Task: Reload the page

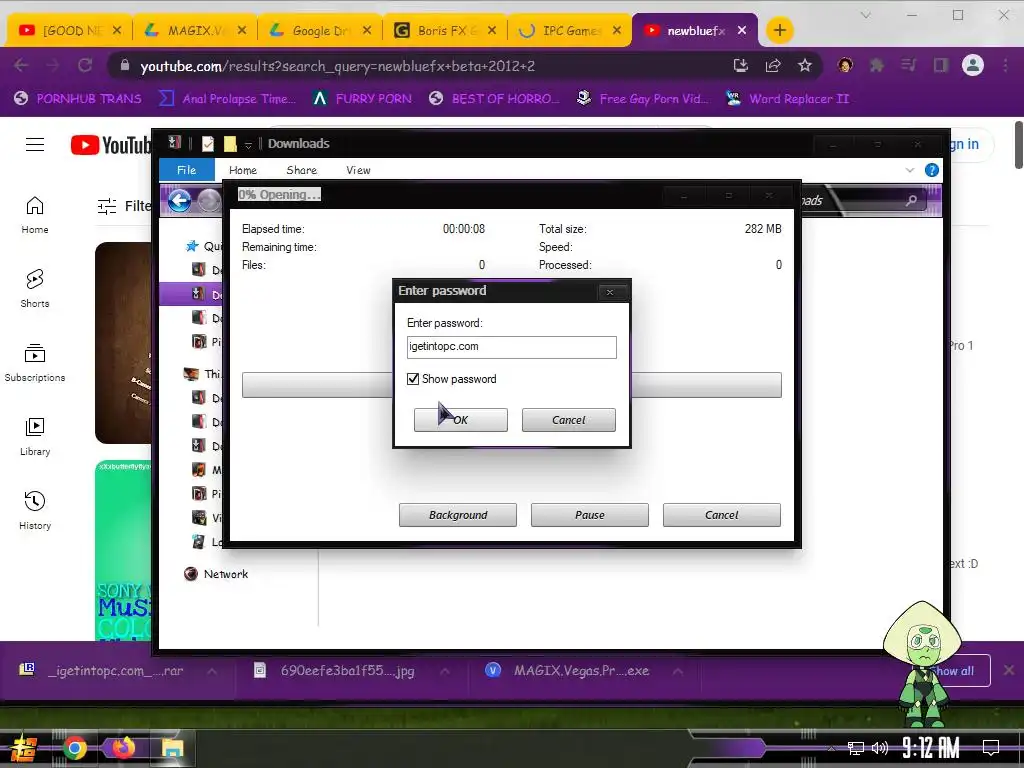Action: point(85,65)
